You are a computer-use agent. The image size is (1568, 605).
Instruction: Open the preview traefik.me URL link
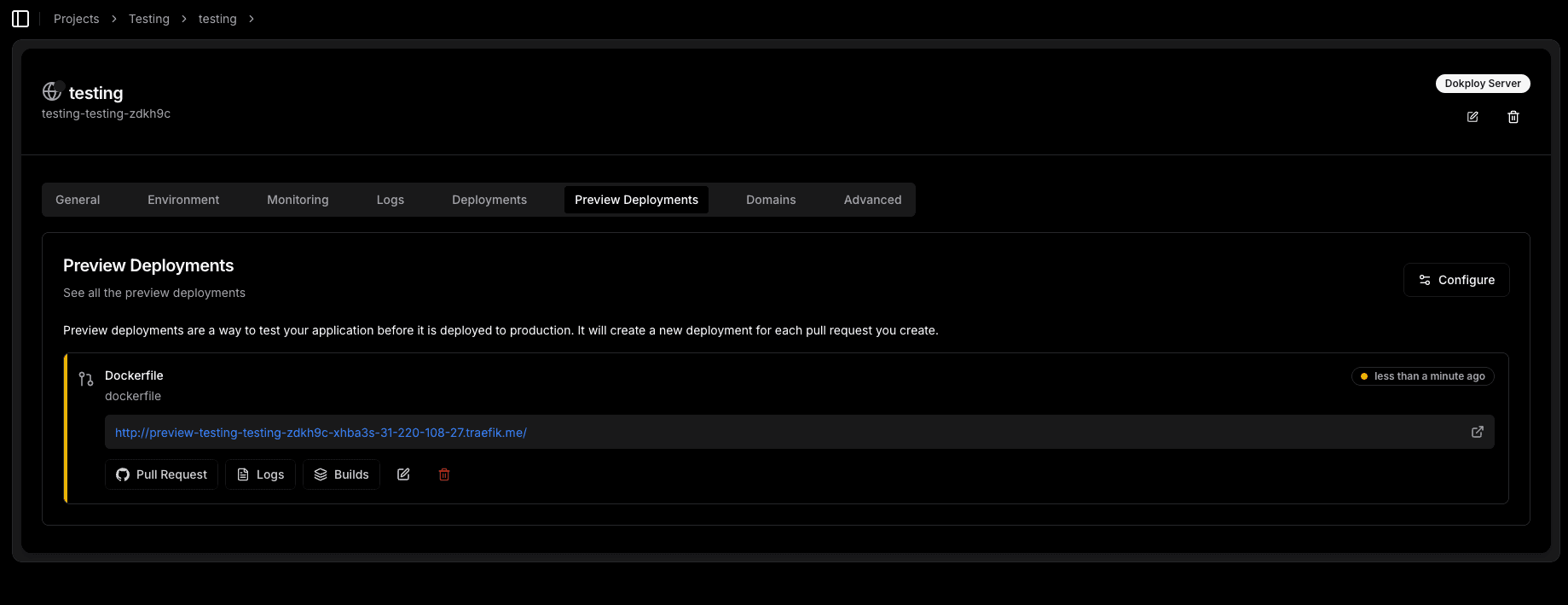pyautogui.click(x=321, y=433)
